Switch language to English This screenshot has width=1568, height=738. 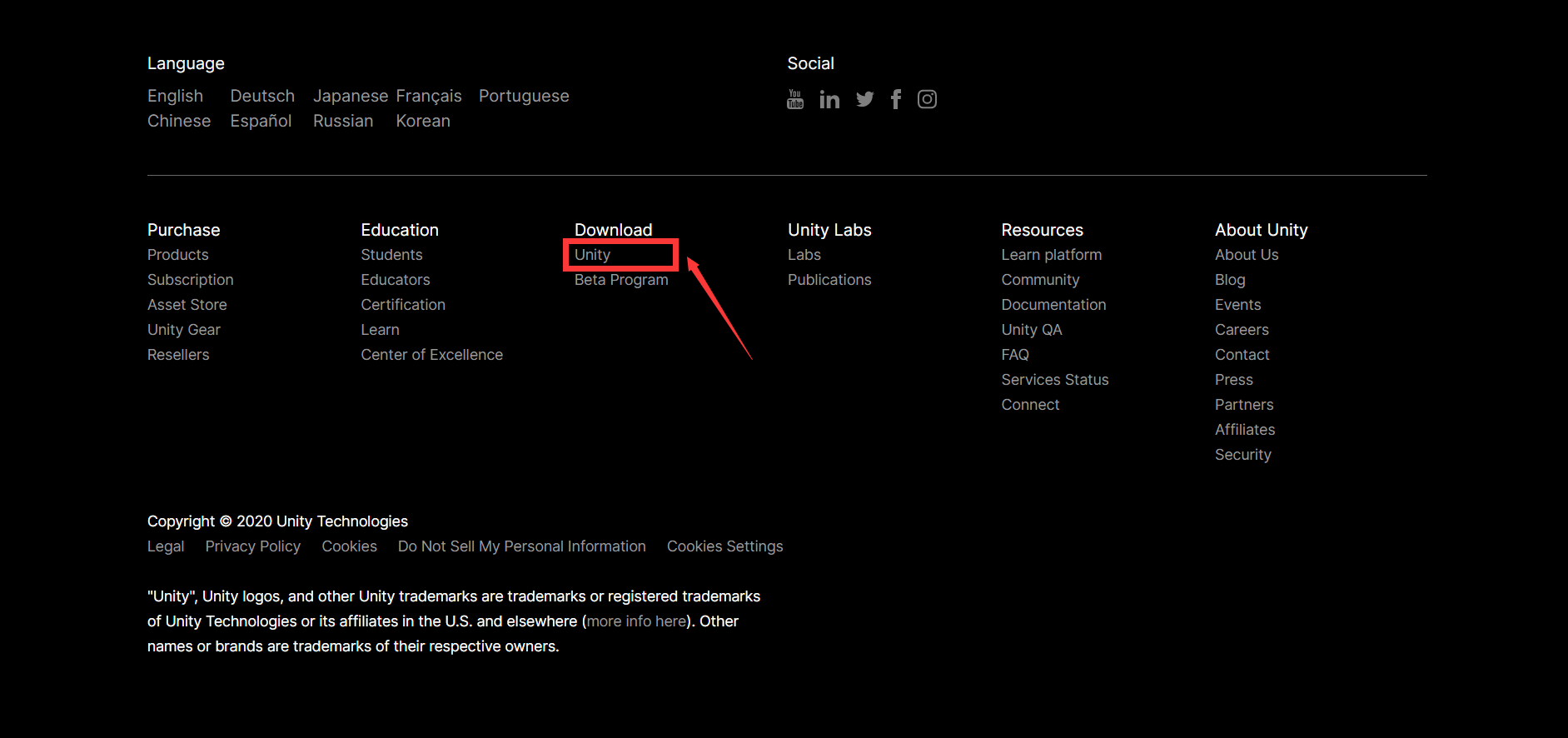175,96
